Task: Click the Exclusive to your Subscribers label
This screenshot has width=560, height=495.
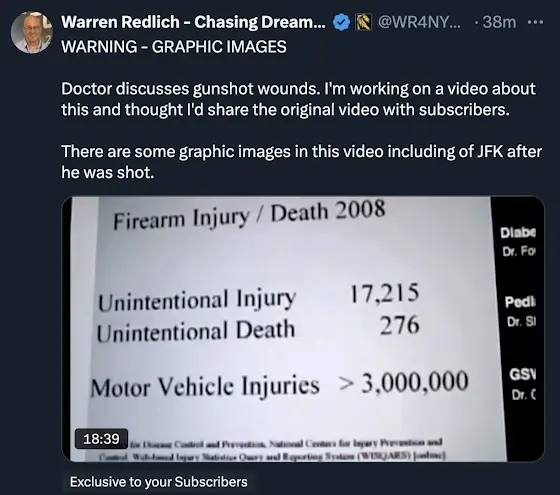Action: (x=159, y=482)
